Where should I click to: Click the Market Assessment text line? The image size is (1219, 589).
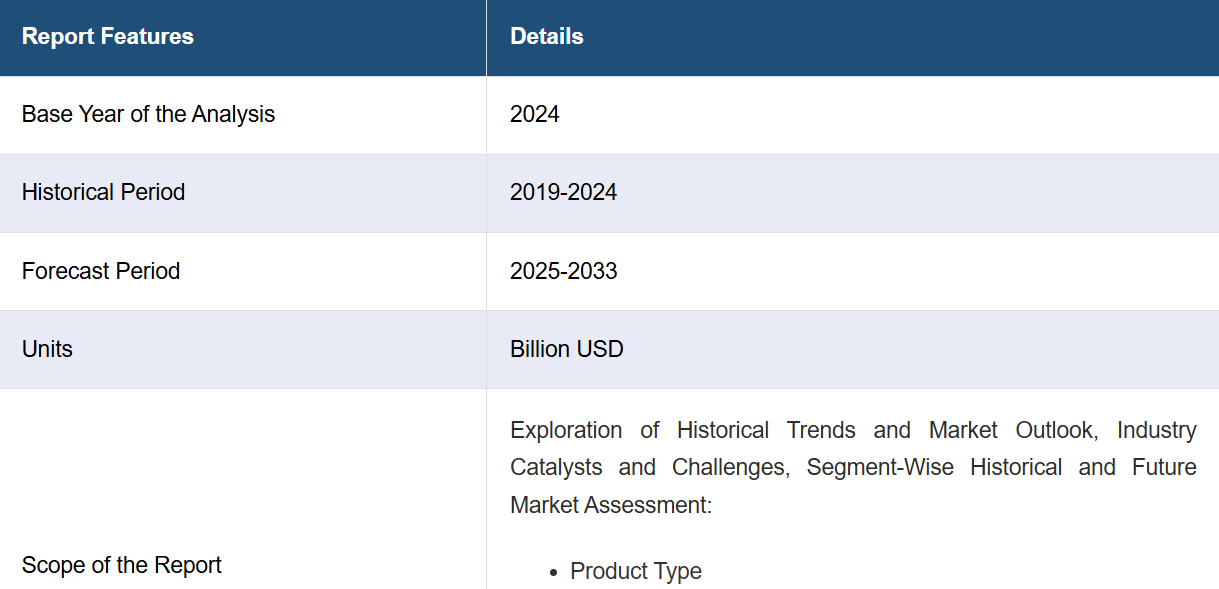coord(611,505)
